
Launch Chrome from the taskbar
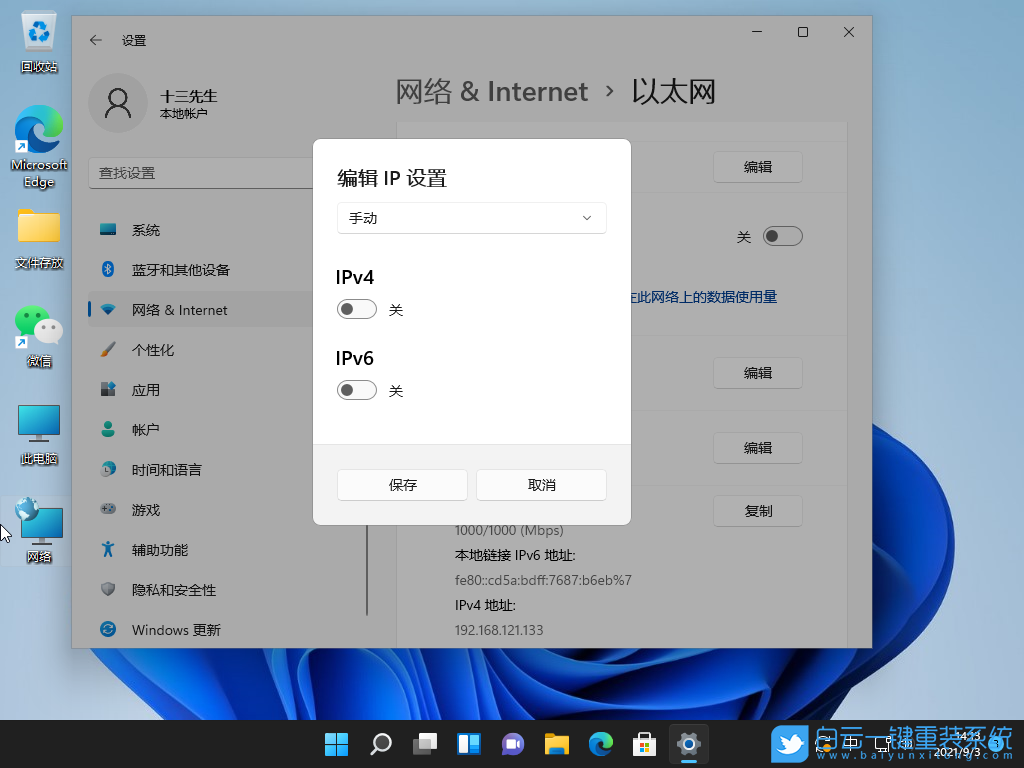pyautogui.click(x=600, y=744)
